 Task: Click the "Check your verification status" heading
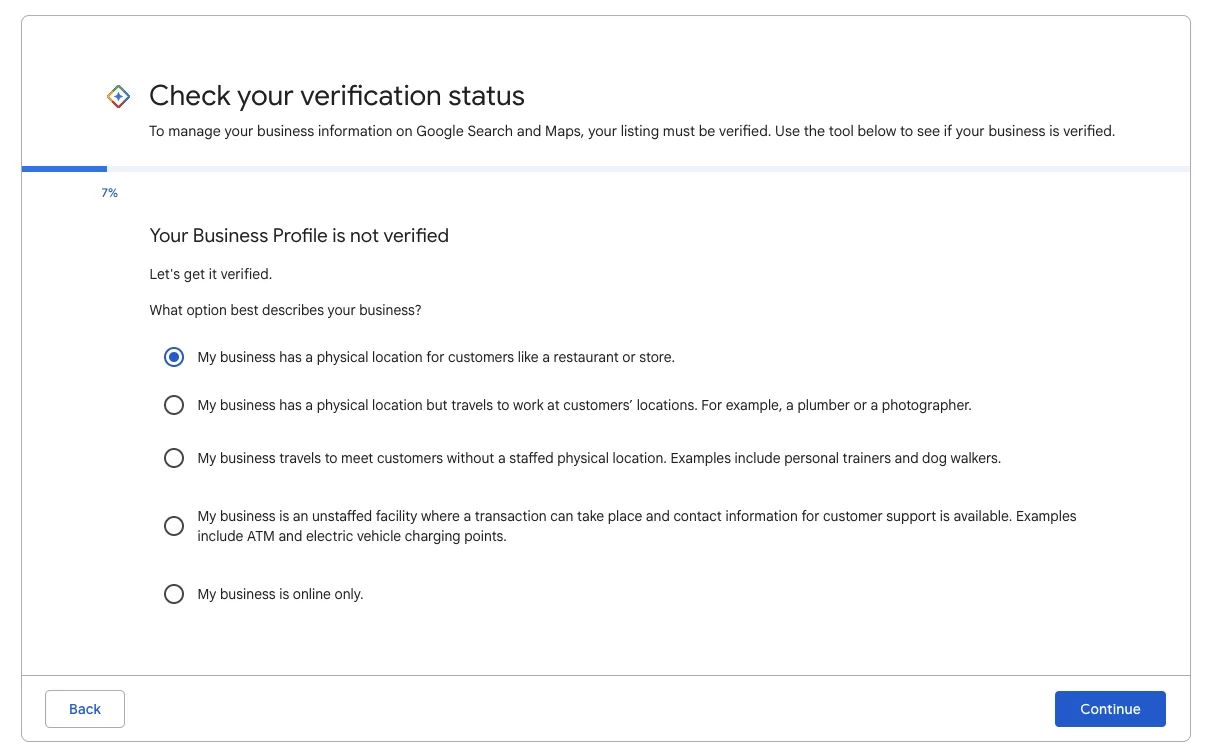pos(337,96)
